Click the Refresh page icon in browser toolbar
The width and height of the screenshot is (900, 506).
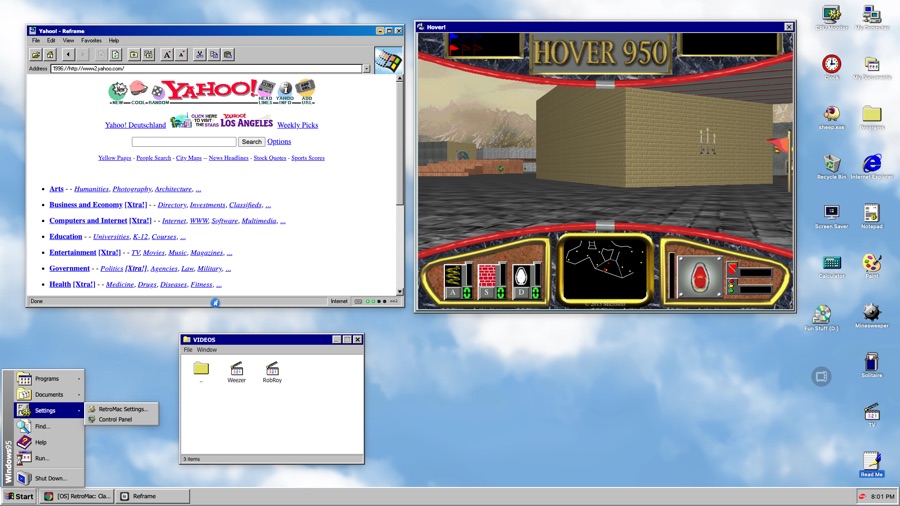click(115, 55)
